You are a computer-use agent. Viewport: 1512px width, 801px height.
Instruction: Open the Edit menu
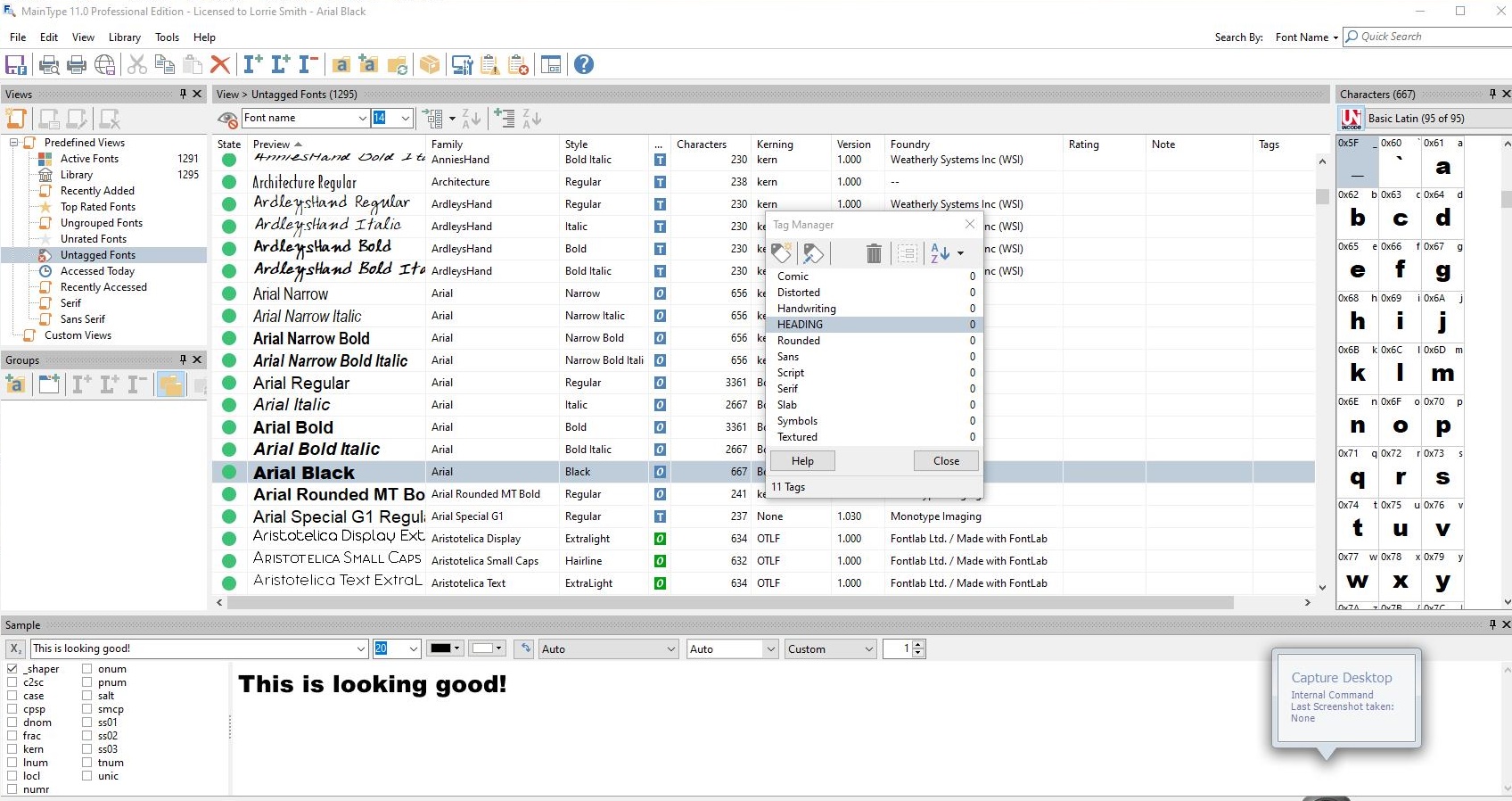pos(49,37)
